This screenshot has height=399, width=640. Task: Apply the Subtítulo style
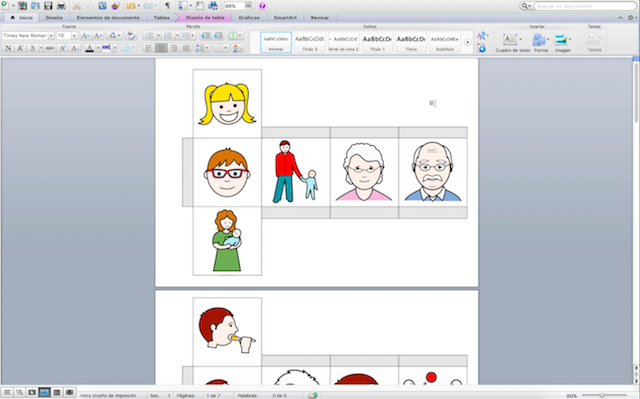445,42
